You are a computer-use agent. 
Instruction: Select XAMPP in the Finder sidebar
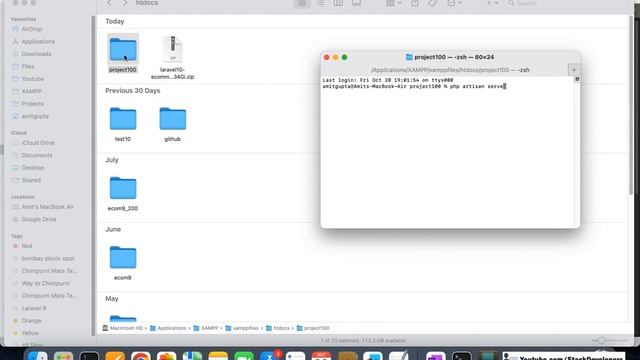[x=31, y=91]
